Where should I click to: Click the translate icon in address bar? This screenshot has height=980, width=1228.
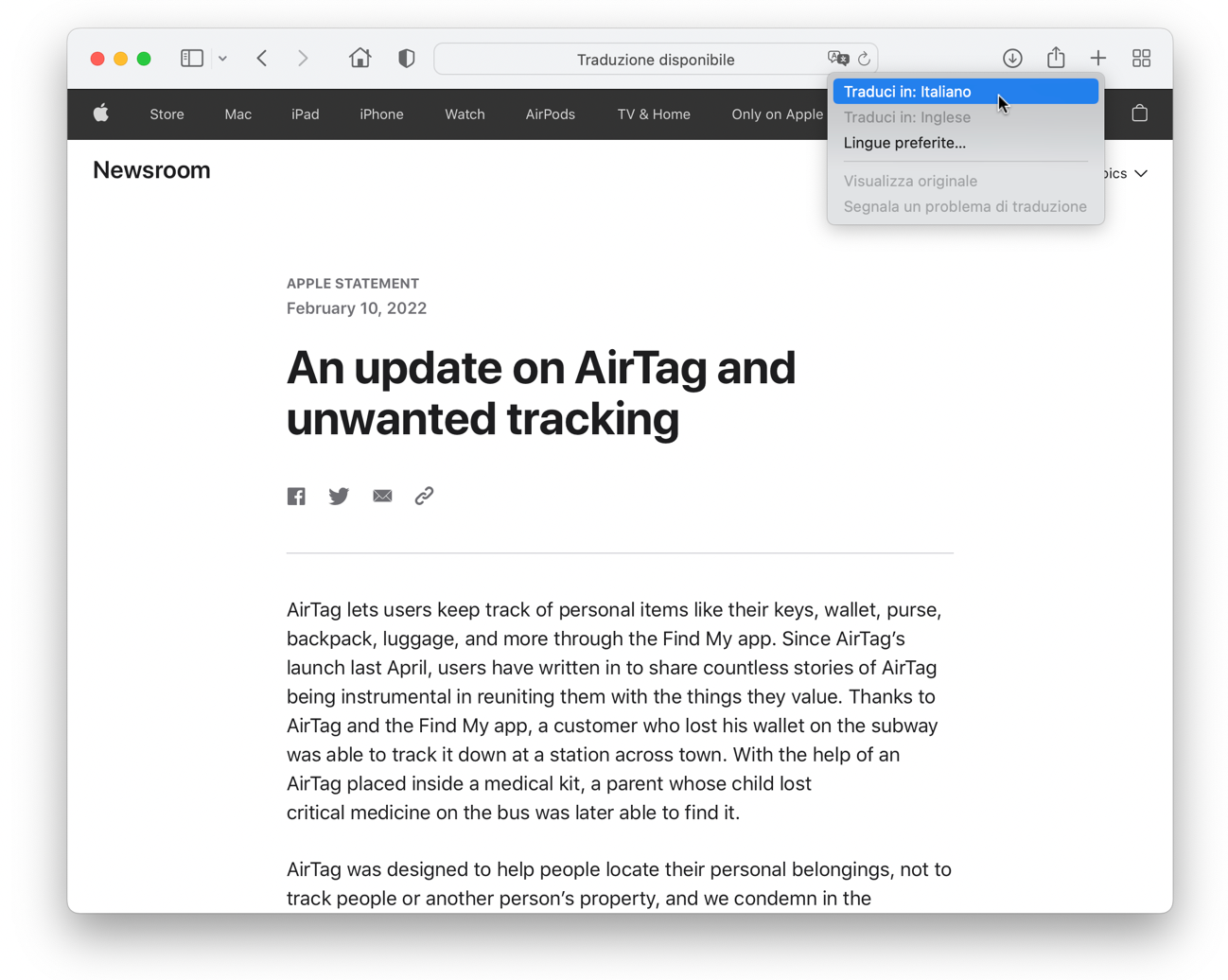(837, 59)
